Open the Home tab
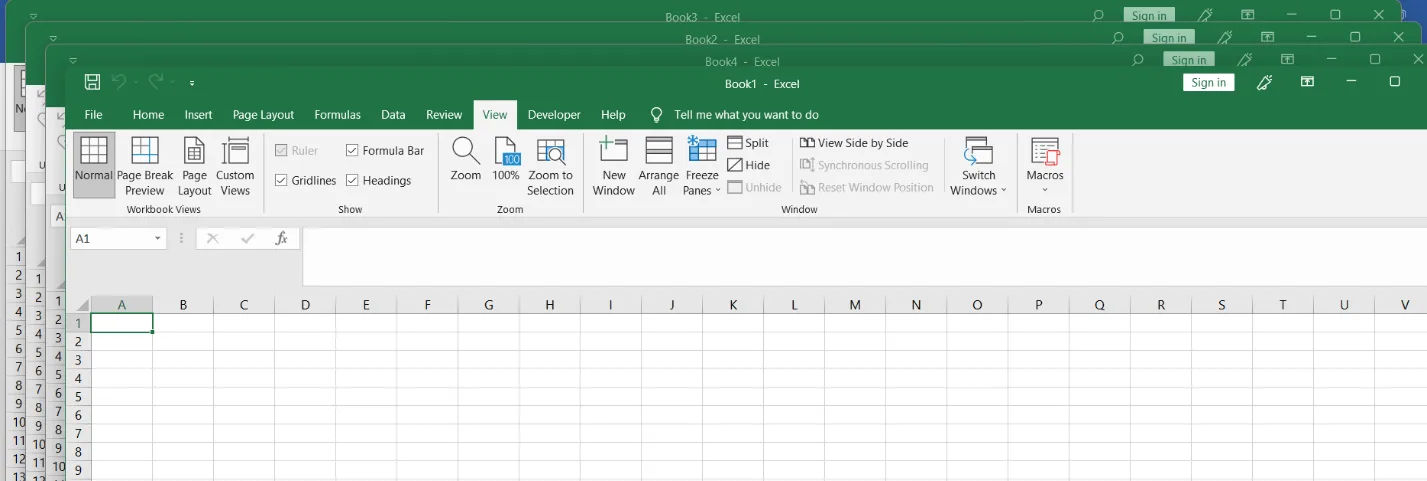This screenshot has height=481, width=1427. (x=148, y=115)
